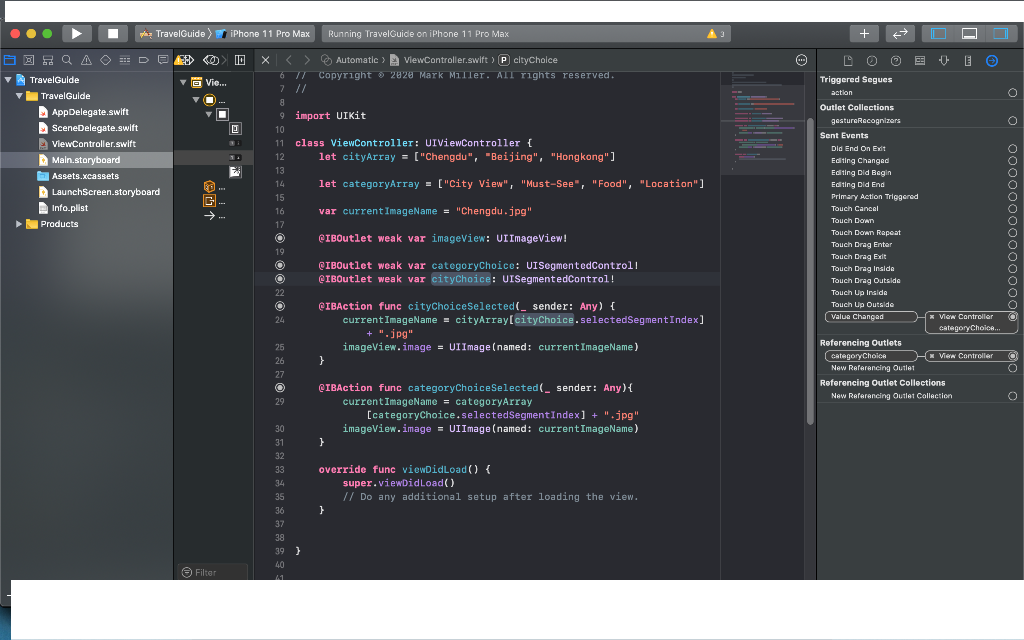The height and width of the screenshot is (640, 1024).
Task: Select the Size inspector ruler icon
Action: (968, 60)
